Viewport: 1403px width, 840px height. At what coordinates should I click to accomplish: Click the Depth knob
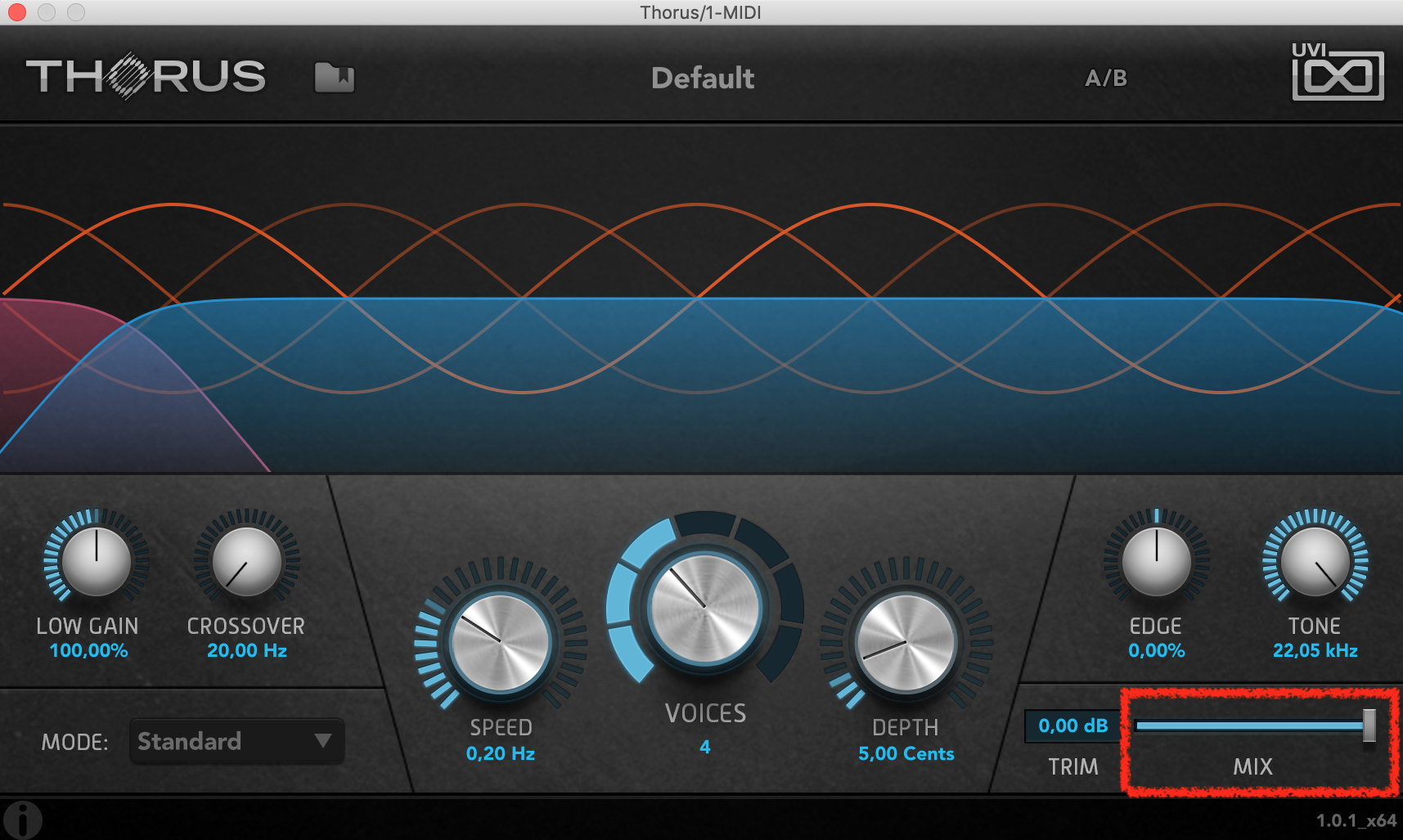coord(906,643)
